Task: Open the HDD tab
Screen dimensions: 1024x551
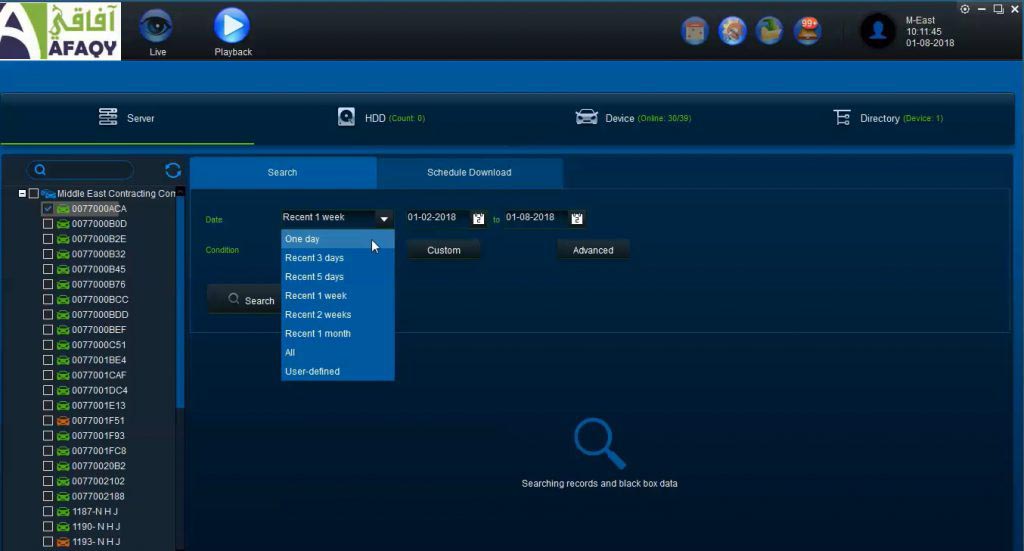Action: pyautogui.click(x=382, y=118)
